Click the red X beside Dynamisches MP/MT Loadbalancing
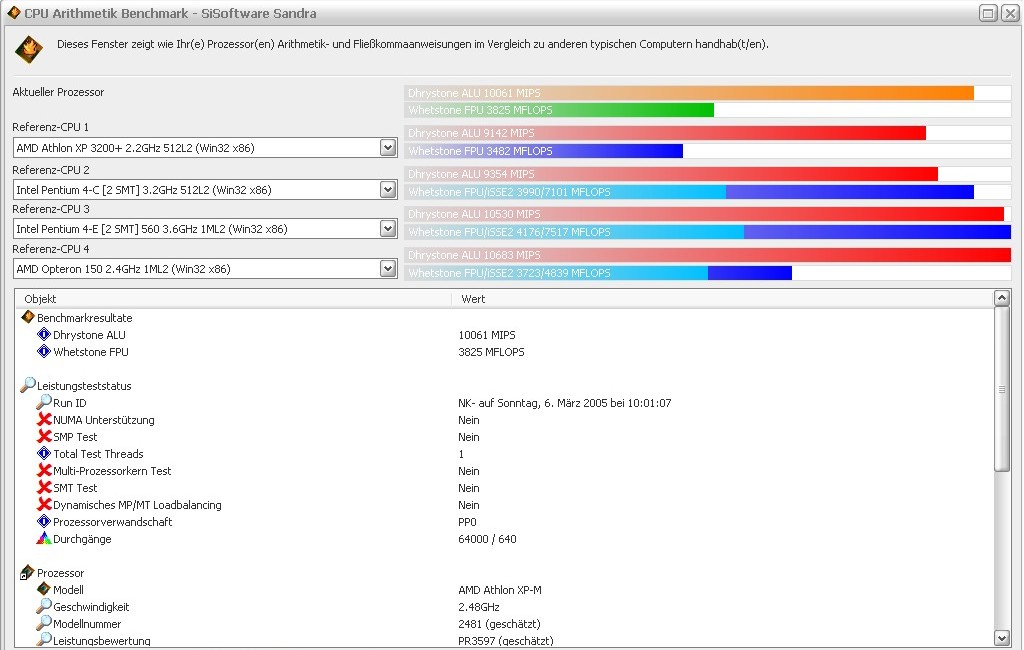The height and width of the screenshot is (650, 1024). tap(44, 504)
